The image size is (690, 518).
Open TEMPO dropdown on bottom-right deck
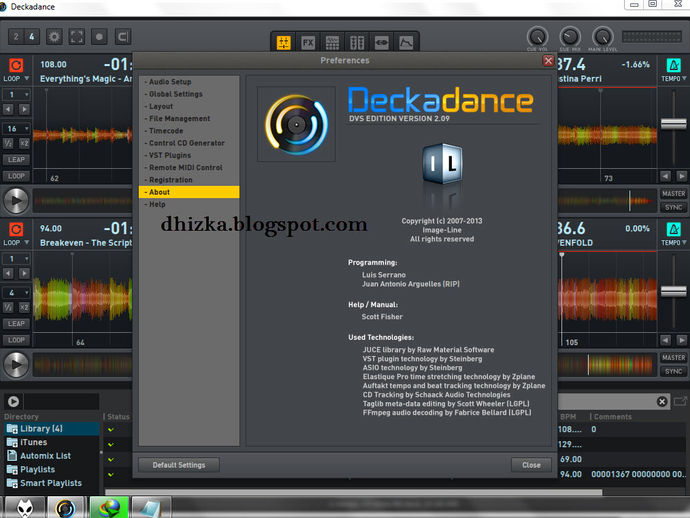(674, 243)
